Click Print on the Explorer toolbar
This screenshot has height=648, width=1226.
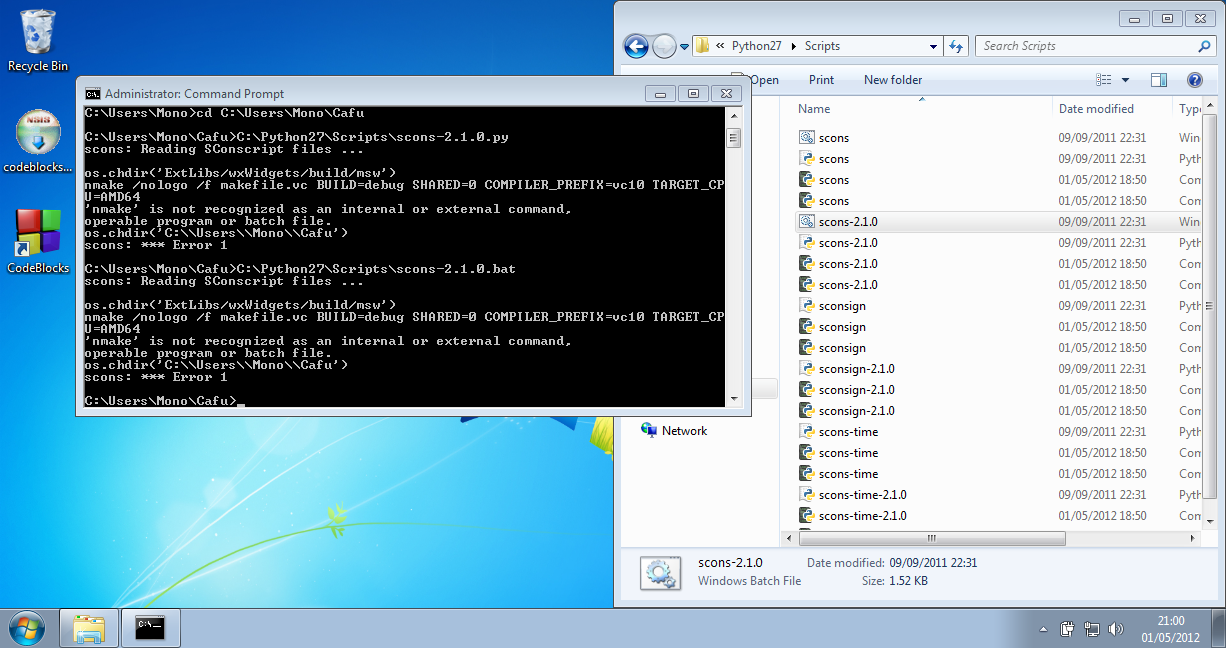[821, 80]
